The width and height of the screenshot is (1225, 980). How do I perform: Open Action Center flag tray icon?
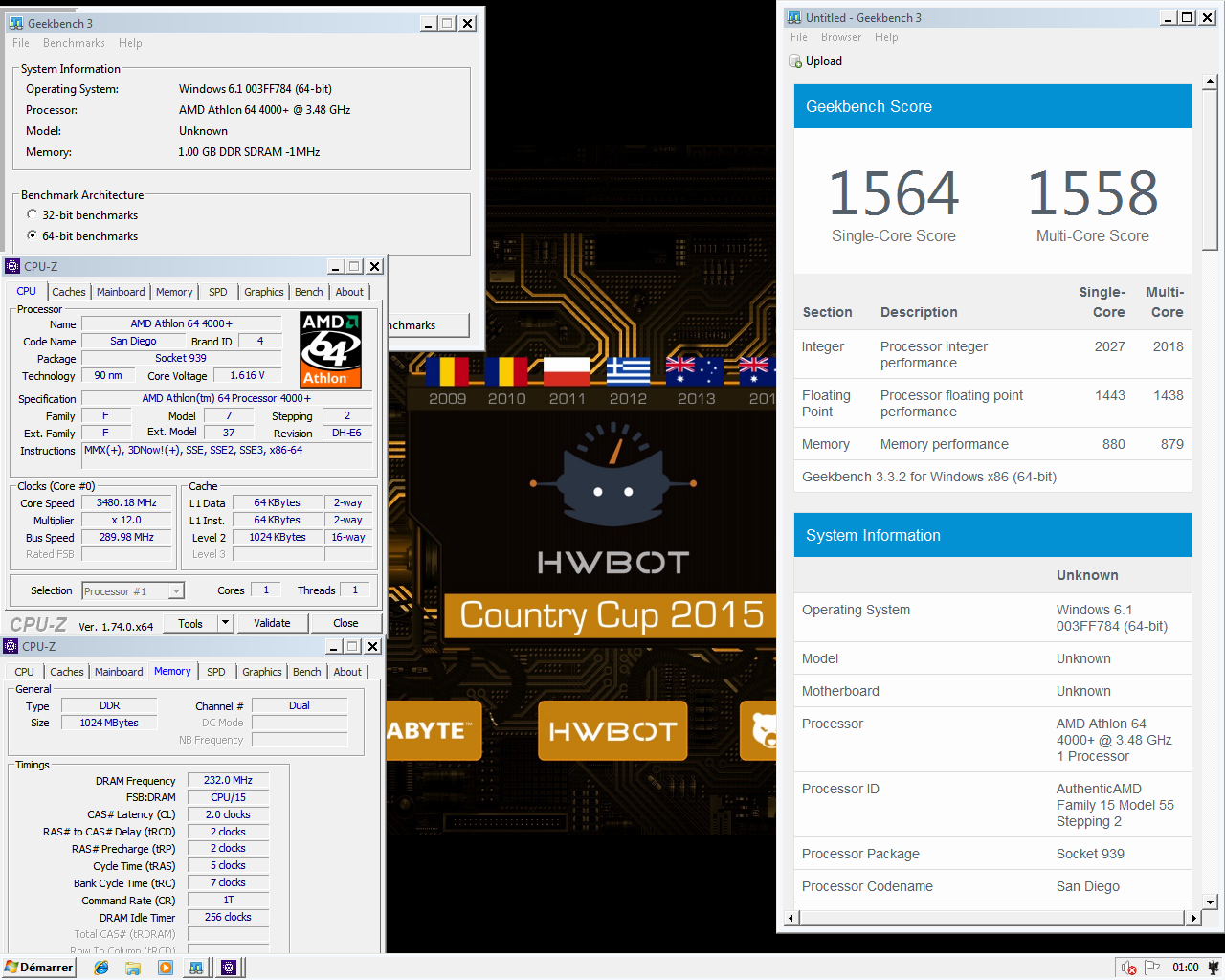pos(1152,968)
